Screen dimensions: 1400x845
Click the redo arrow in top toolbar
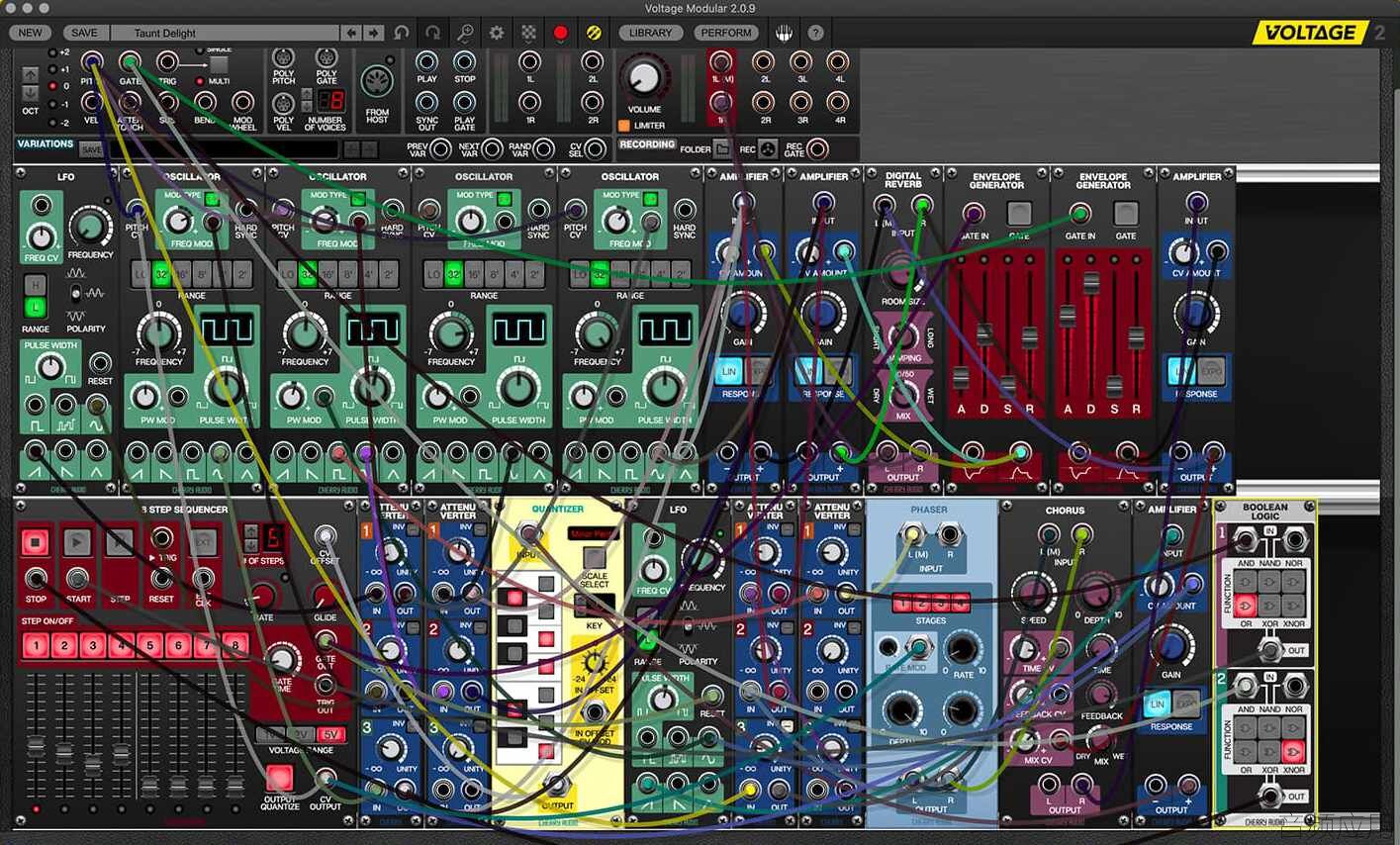click(433, 33)
